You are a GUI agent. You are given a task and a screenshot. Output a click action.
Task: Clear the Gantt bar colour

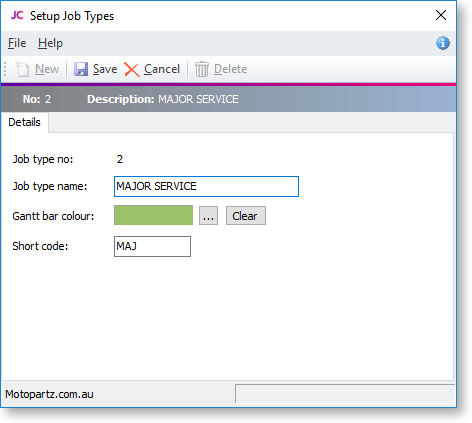[x=246, y=216]
